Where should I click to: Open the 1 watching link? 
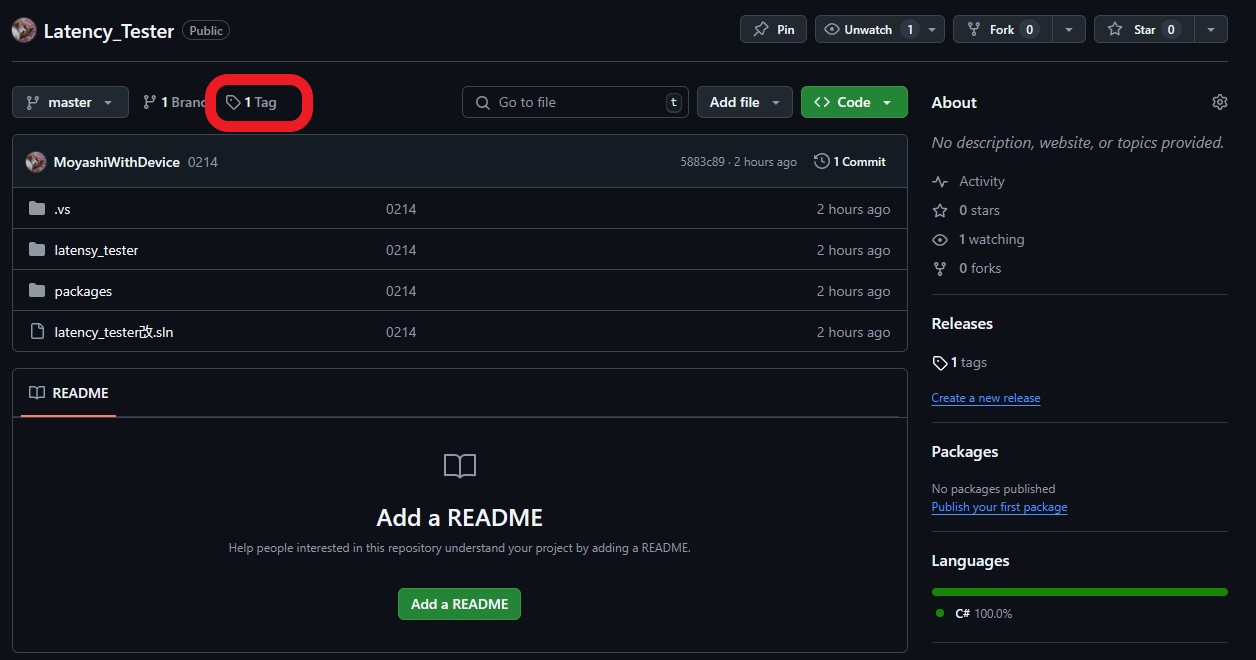pos(978,239)
